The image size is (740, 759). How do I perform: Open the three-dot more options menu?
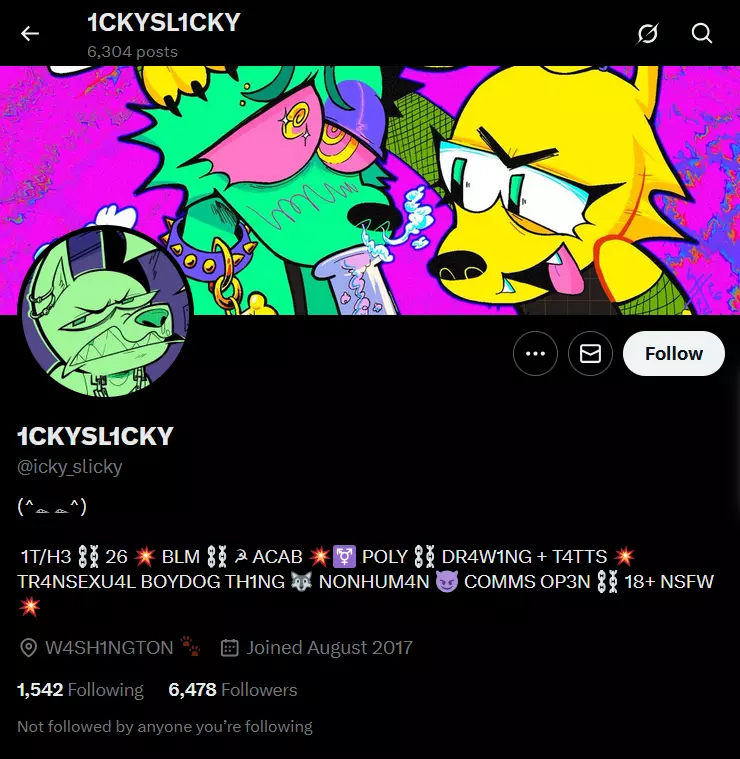pyautogui.click(x=535, y=354)
